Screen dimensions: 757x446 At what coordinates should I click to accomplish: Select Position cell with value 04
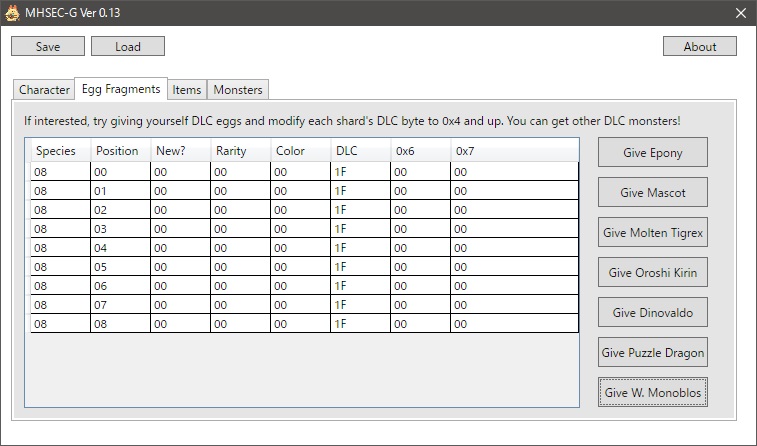pyautogui.click(x=121, y=248)
